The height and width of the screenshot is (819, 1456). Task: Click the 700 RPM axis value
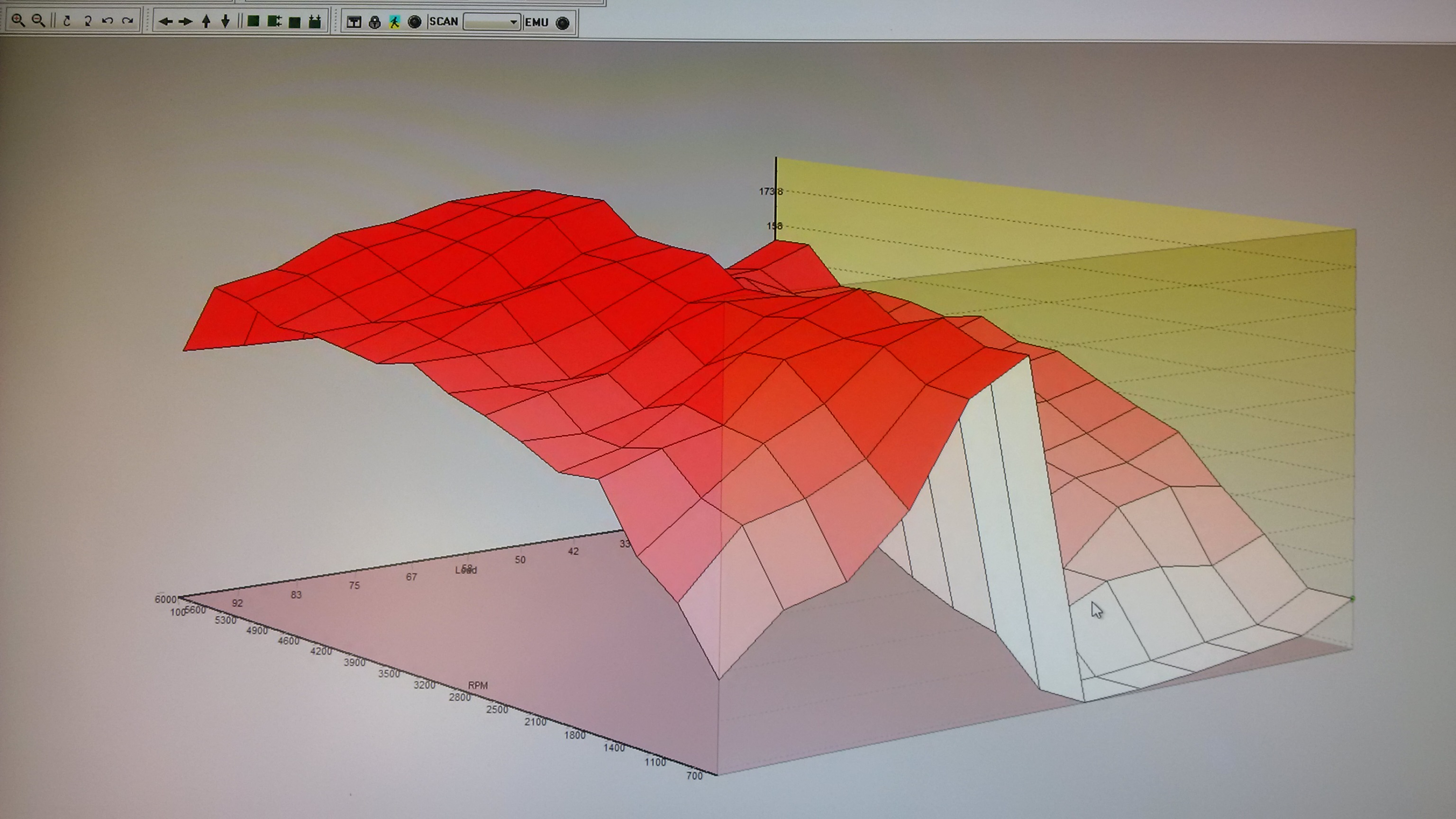tap(695, 776)
